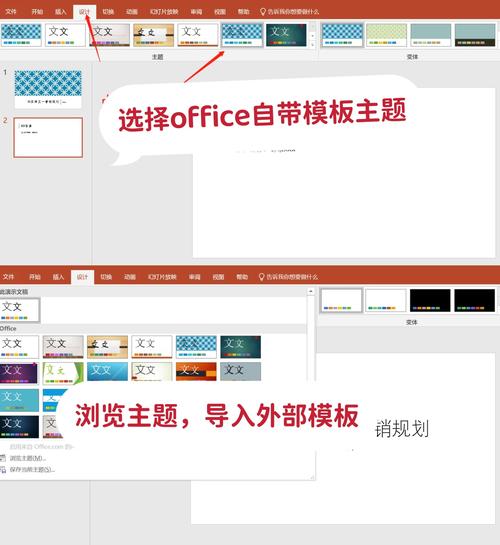Apply dark teal 文文 theme in upper ribbon gallery
The image size is (500, 545).
(286, 35)
